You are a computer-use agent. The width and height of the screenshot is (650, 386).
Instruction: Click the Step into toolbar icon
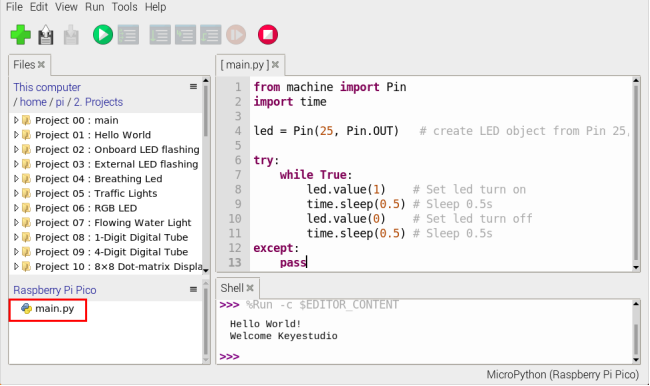click(185, 34)
